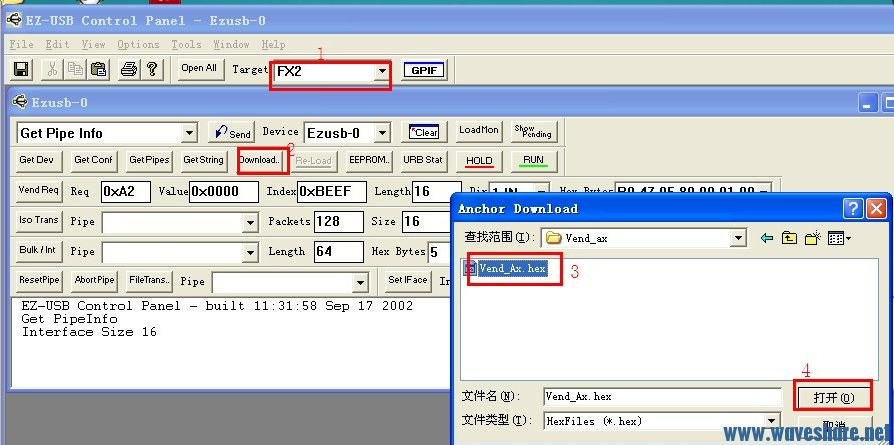Open the Help menu
Image resolution: width=894 pixels, height=445 pixels.
[273, 44]
